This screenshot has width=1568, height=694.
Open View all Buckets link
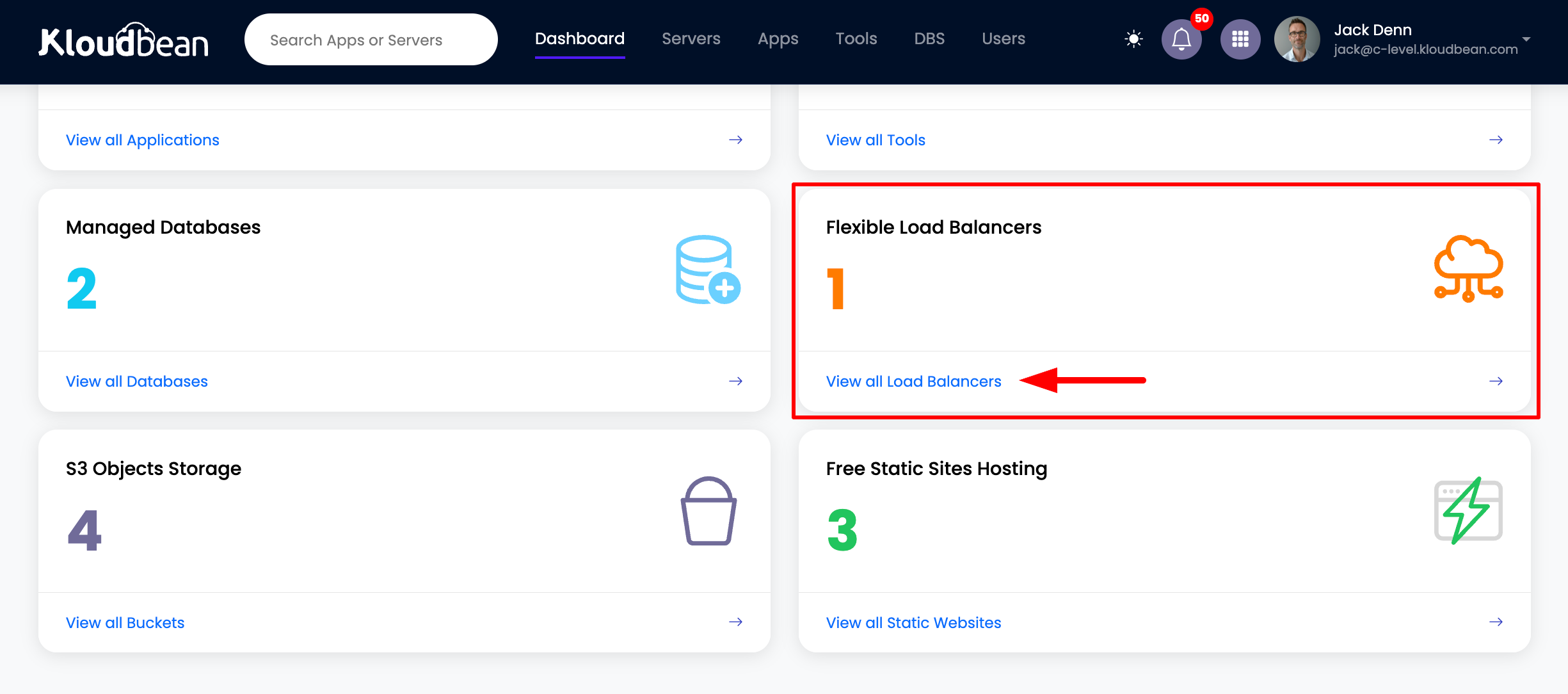pyautogui.click(x=125, y=622)
